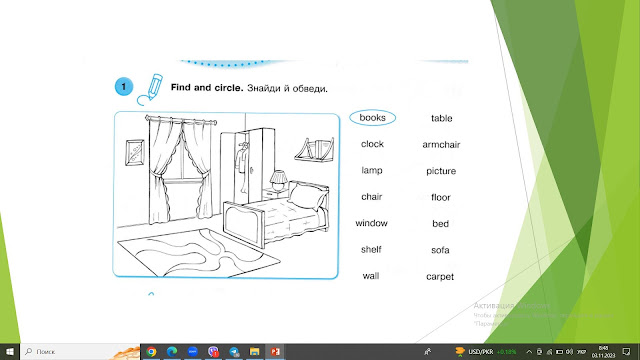640x360 pixels.
Task: Open Telegram from the taskbar
Action: [234, 351]
